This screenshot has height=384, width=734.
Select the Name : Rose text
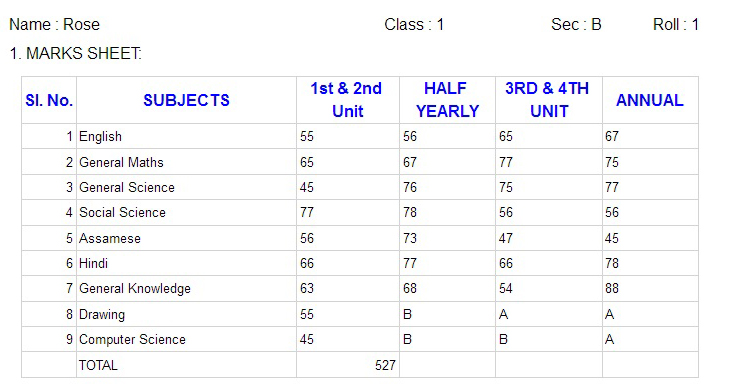click(x=55, y=24)
